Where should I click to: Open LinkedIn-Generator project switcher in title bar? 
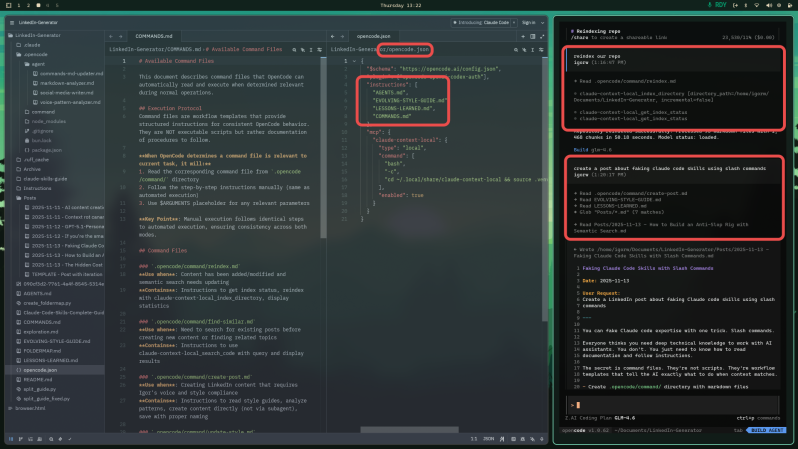(x=38, y=22)
